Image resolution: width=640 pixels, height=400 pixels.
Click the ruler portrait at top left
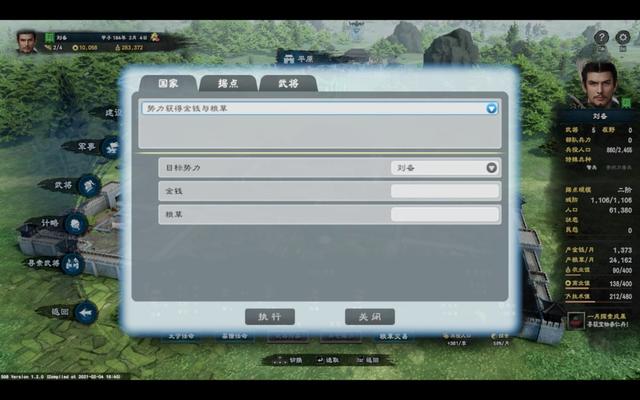point(27,41)
